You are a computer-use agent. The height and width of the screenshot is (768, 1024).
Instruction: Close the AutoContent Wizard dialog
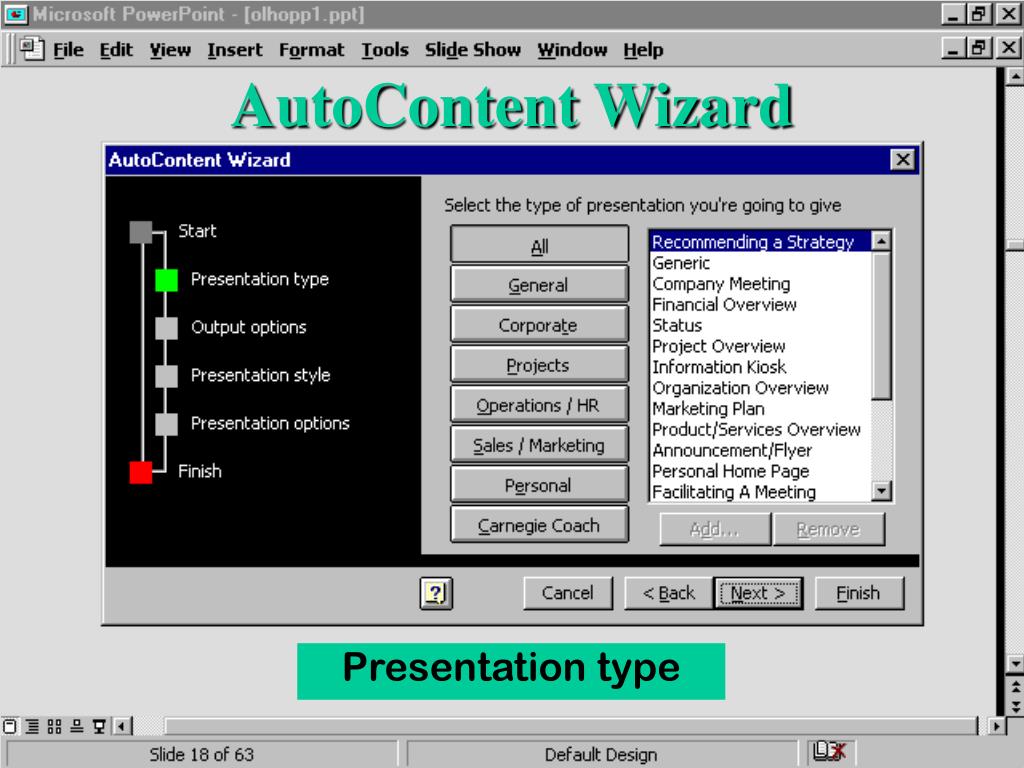click(903, 159)
